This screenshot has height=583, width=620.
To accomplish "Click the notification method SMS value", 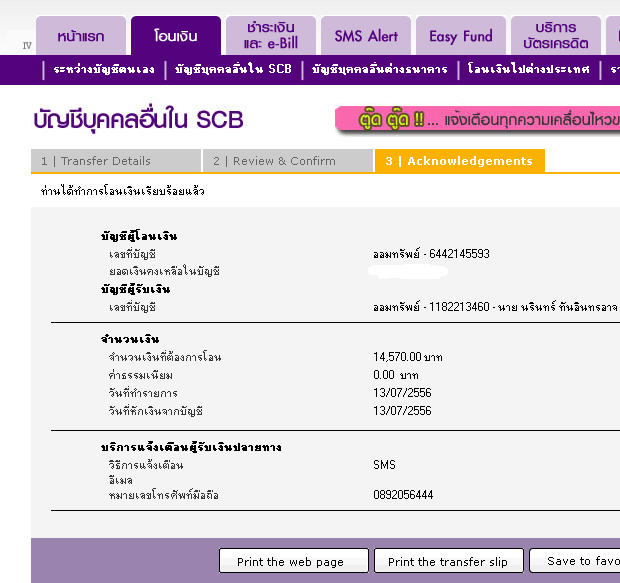I will tap(384, 465).
